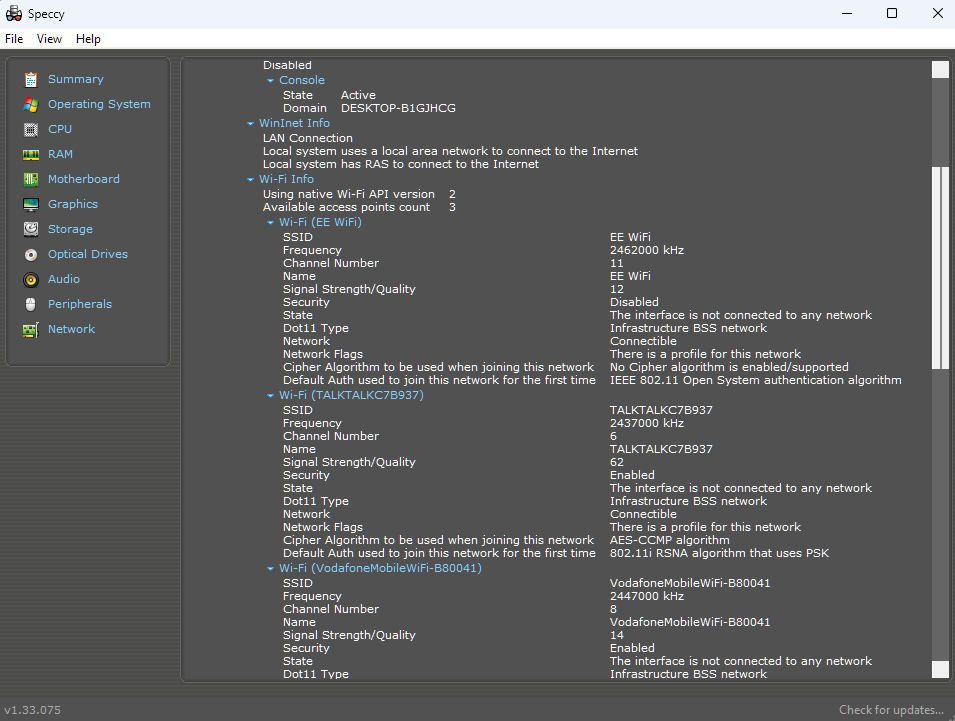Collapse the Wi-Fi (EE WiFi) entry

(x=270, y=223)
